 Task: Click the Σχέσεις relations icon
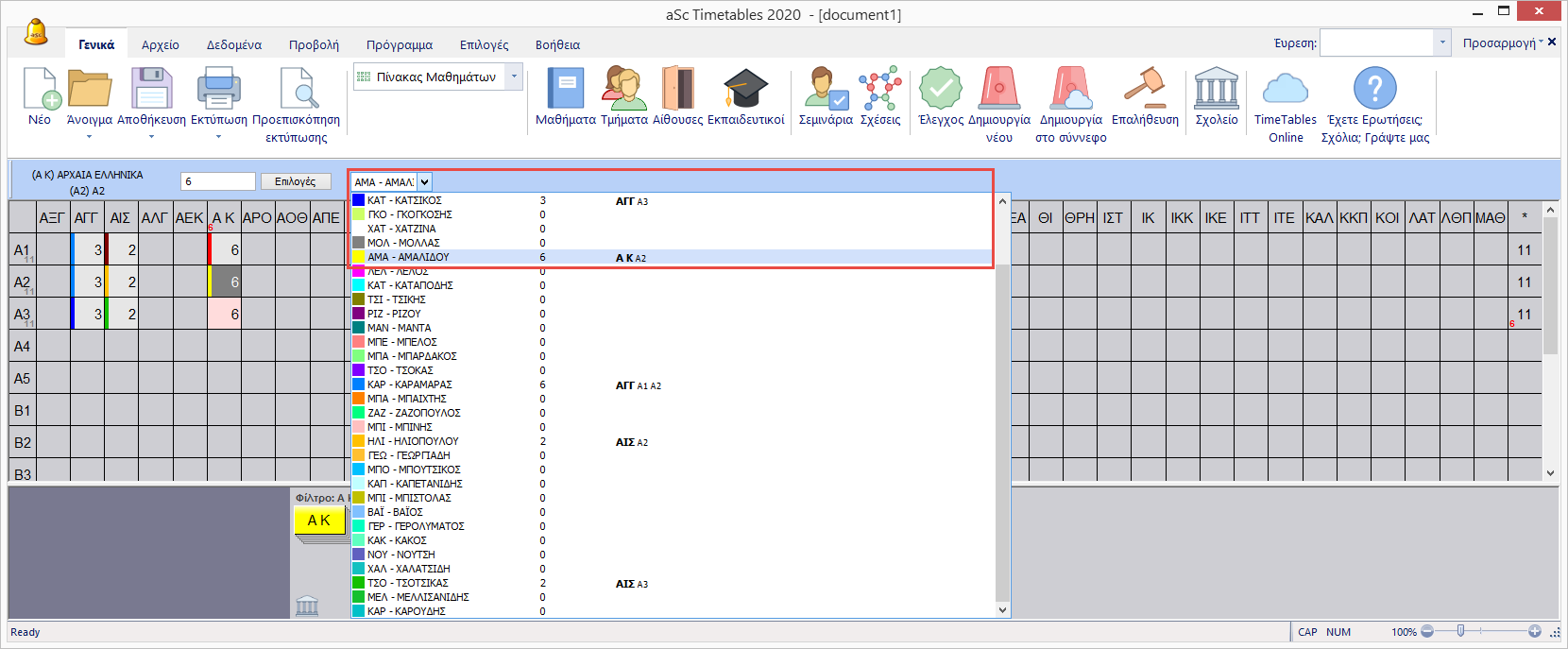[879, 90]
